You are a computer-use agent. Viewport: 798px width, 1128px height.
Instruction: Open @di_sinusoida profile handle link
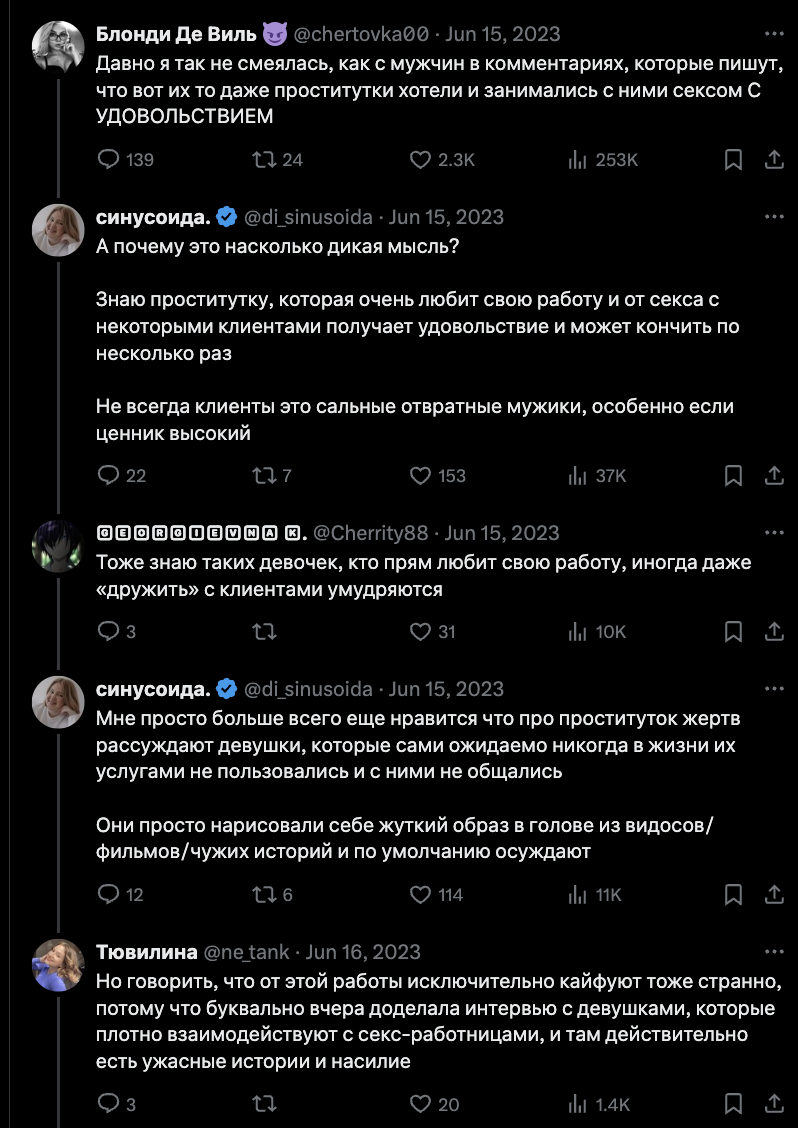tap(309, 217)
